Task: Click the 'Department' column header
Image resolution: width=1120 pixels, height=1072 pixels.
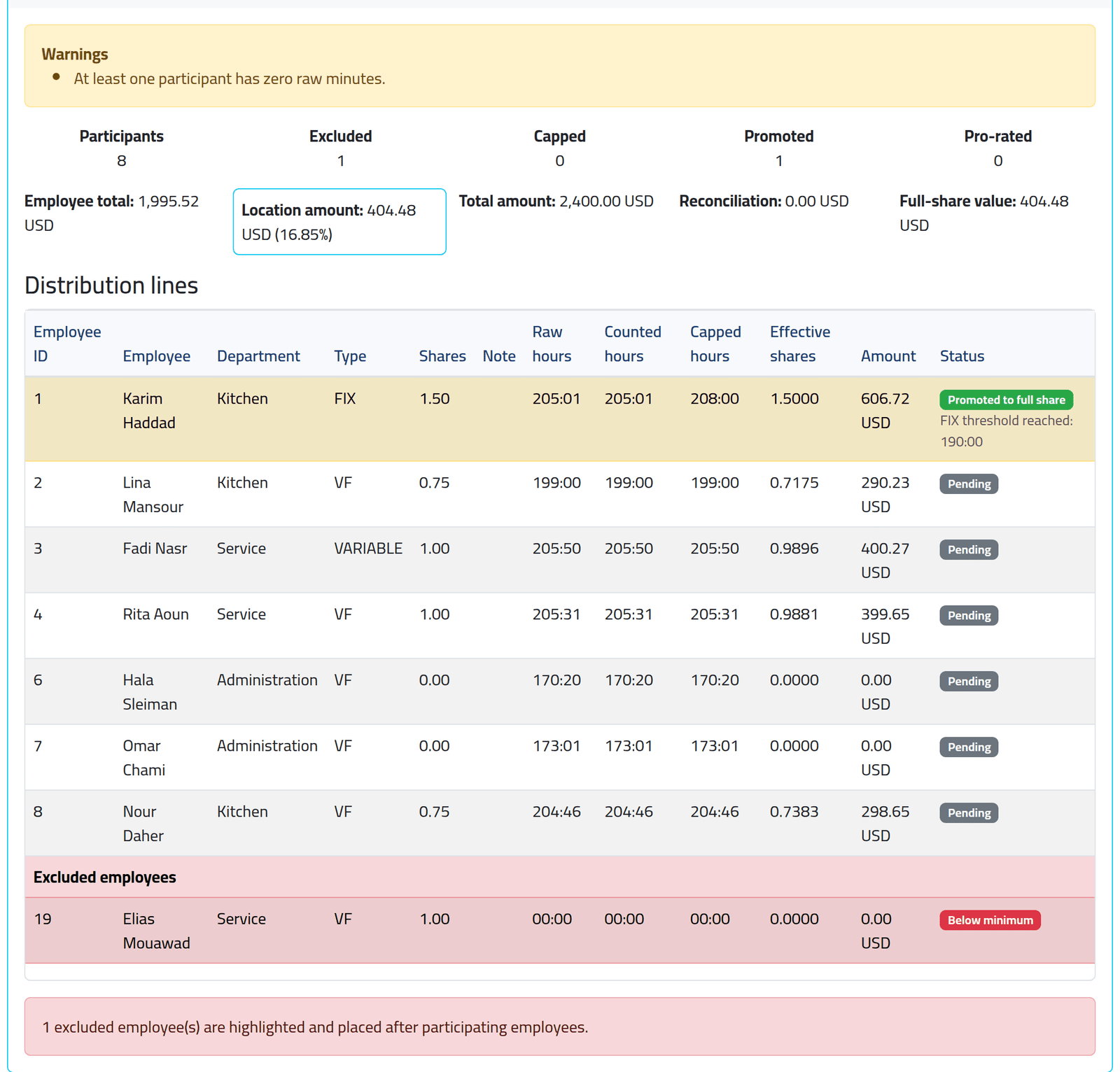Action: click(x=258, y=356)
